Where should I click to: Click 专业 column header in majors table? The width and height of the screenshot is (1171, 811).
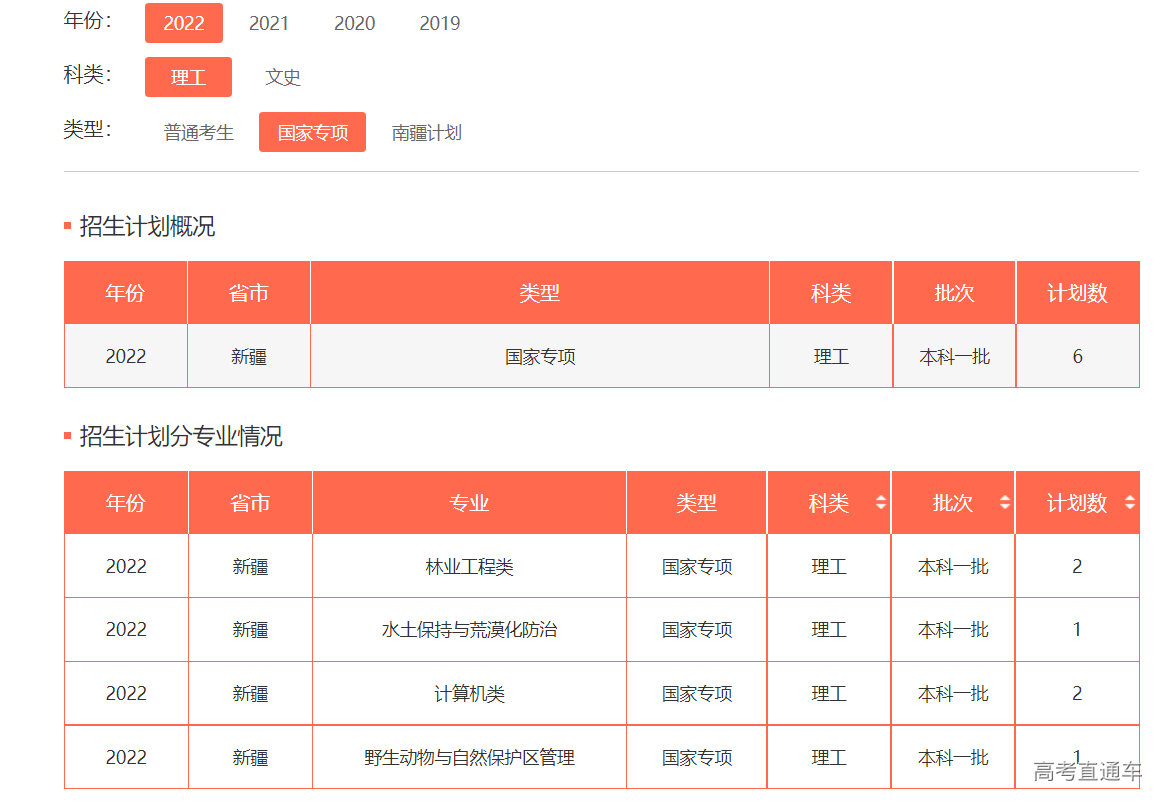tap(469, 503)
